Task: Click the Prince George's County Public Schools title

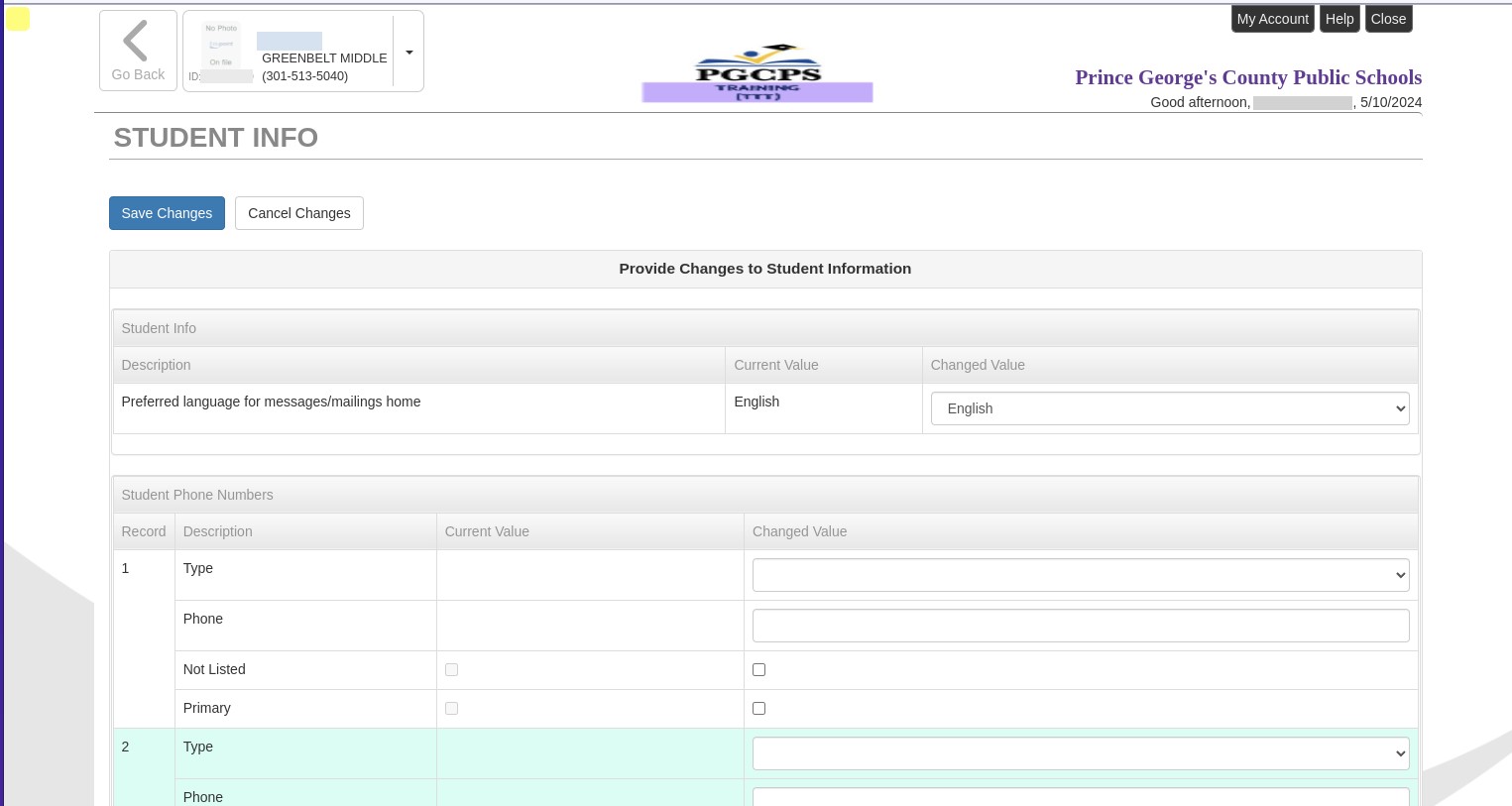Action: 1247,77
